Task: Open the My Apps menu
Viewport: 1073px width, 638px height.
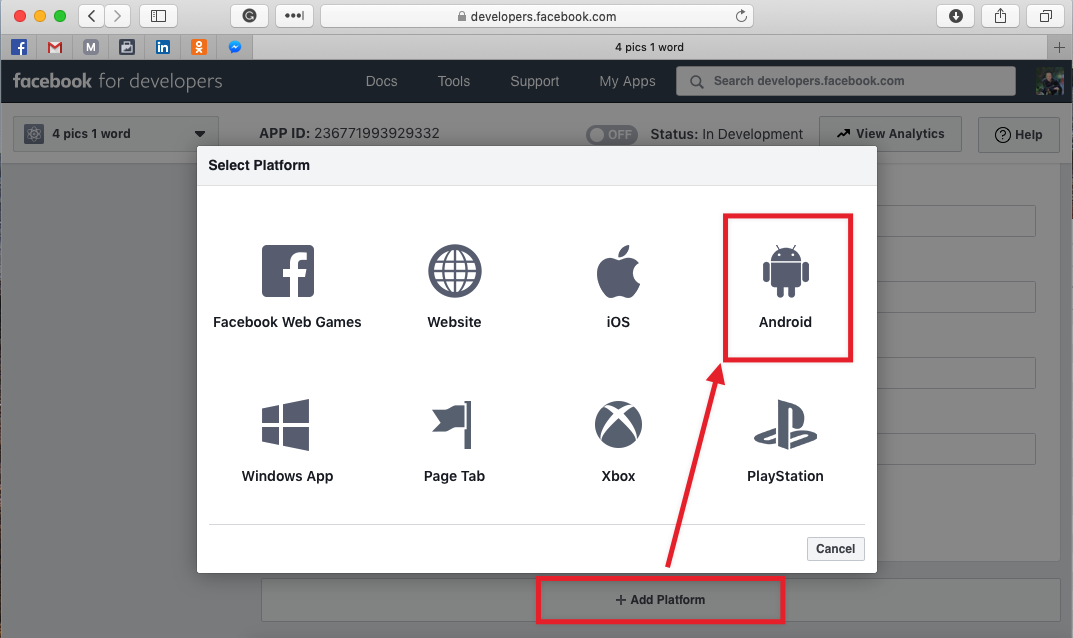Action: 628,81
